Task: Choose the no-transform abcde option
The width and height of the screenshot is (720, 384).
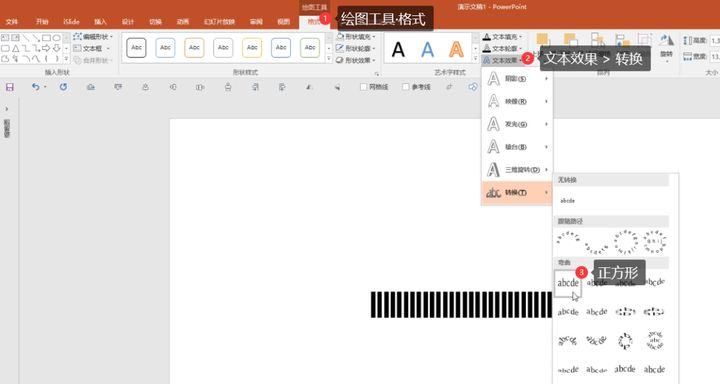Action: (x=568, y=201)
